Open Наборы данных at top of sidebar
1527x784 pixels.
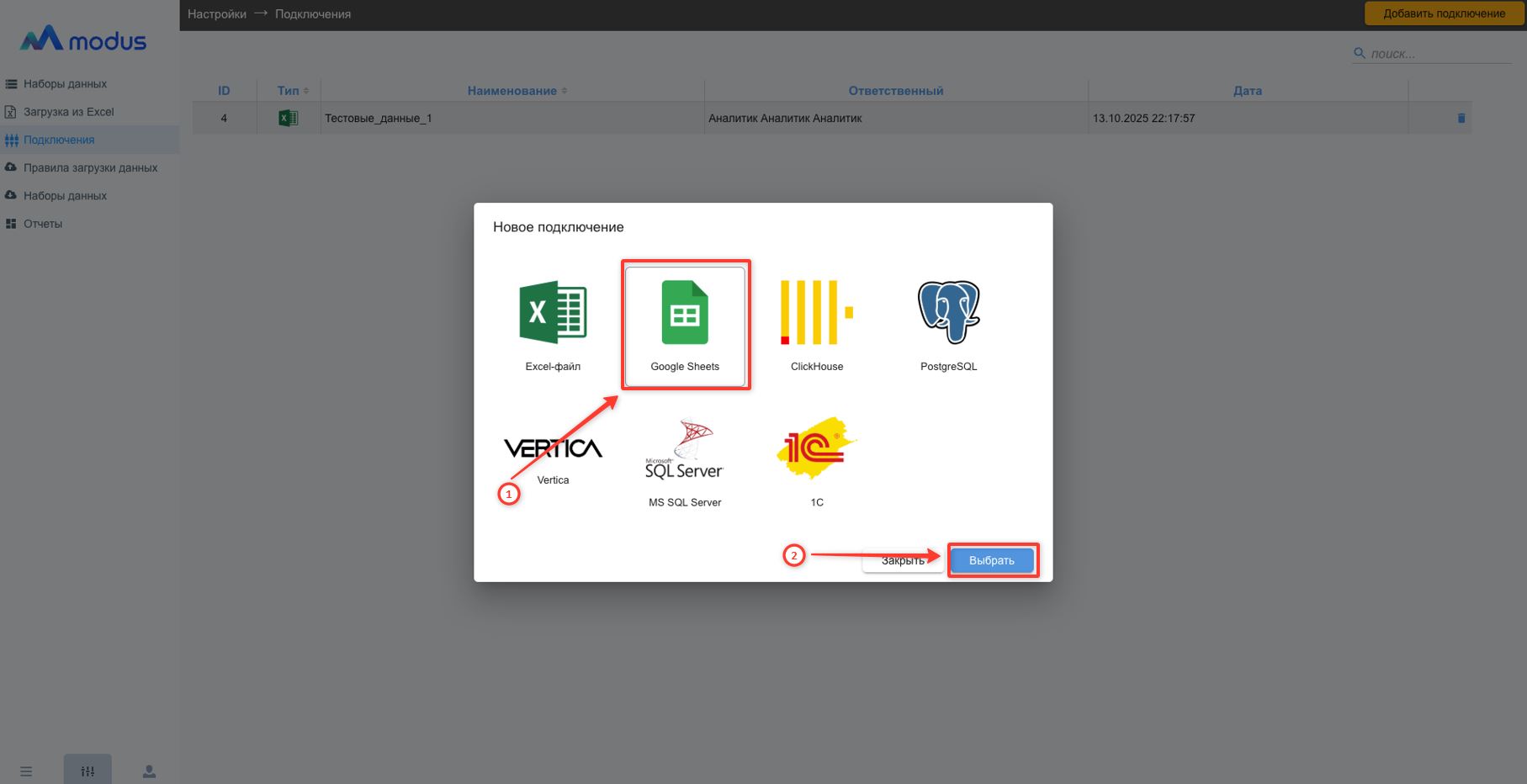[x=65, y=84]
